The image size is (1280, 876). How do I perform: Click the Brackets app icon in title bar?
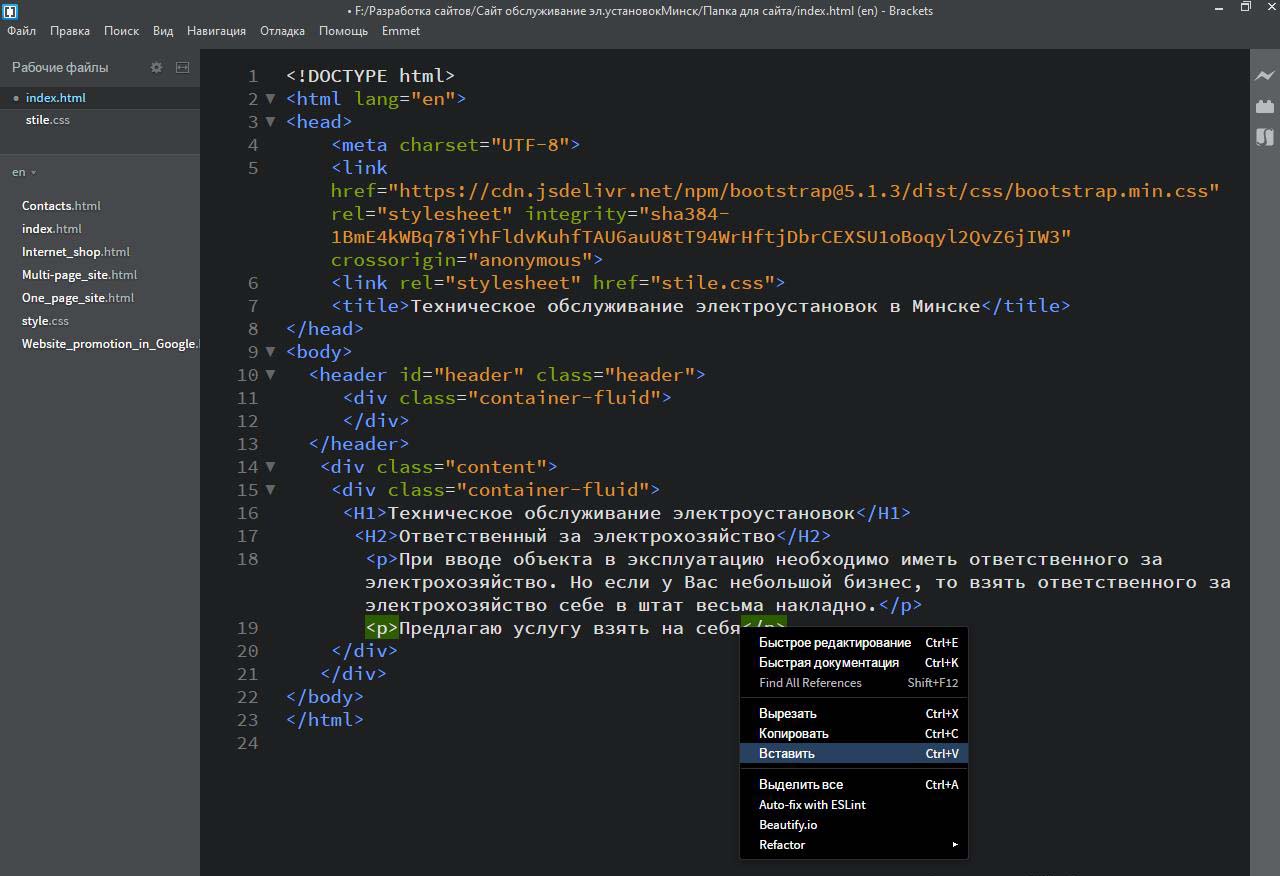click(11, 11)
